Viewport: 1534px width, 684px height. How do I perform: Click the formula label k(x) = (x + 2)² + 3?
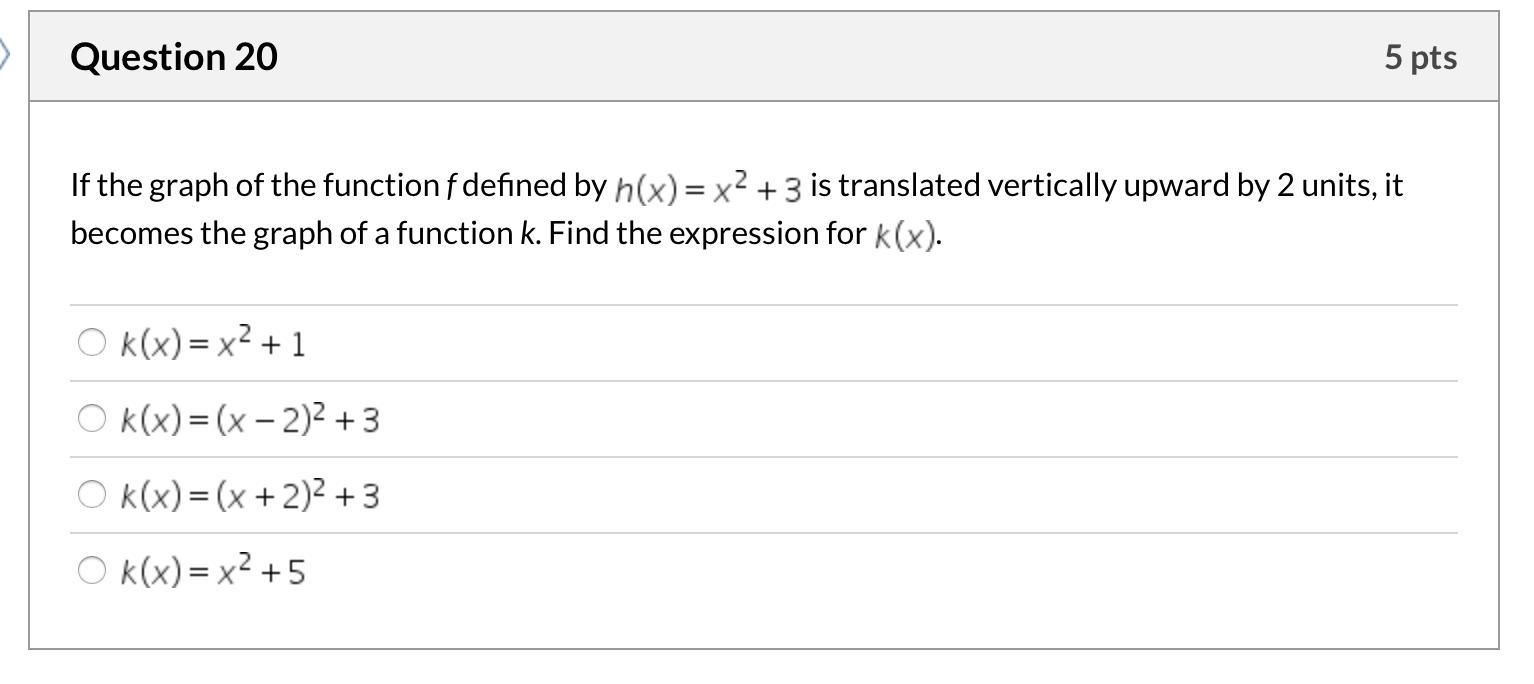249,496
